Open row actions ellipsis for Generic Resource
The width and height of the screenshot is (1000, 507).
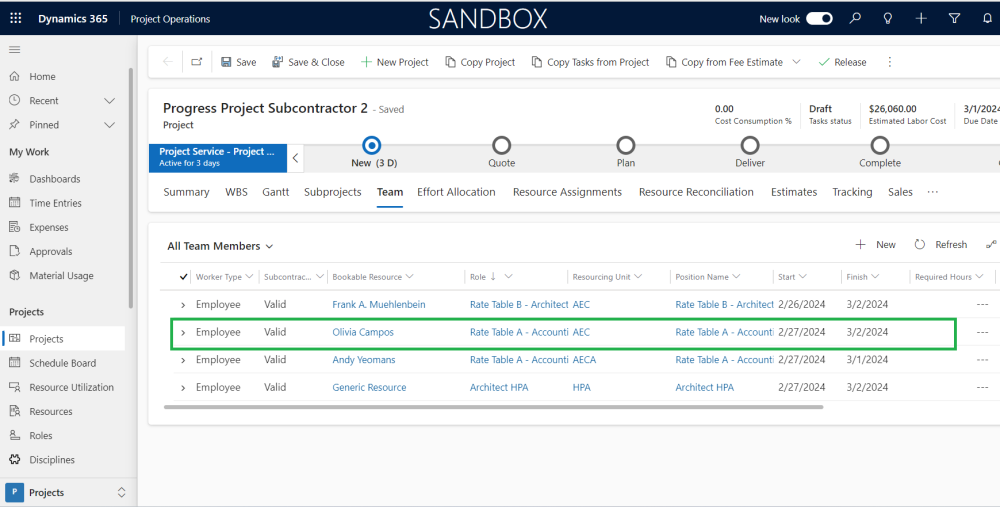click(x=982, y=388)
